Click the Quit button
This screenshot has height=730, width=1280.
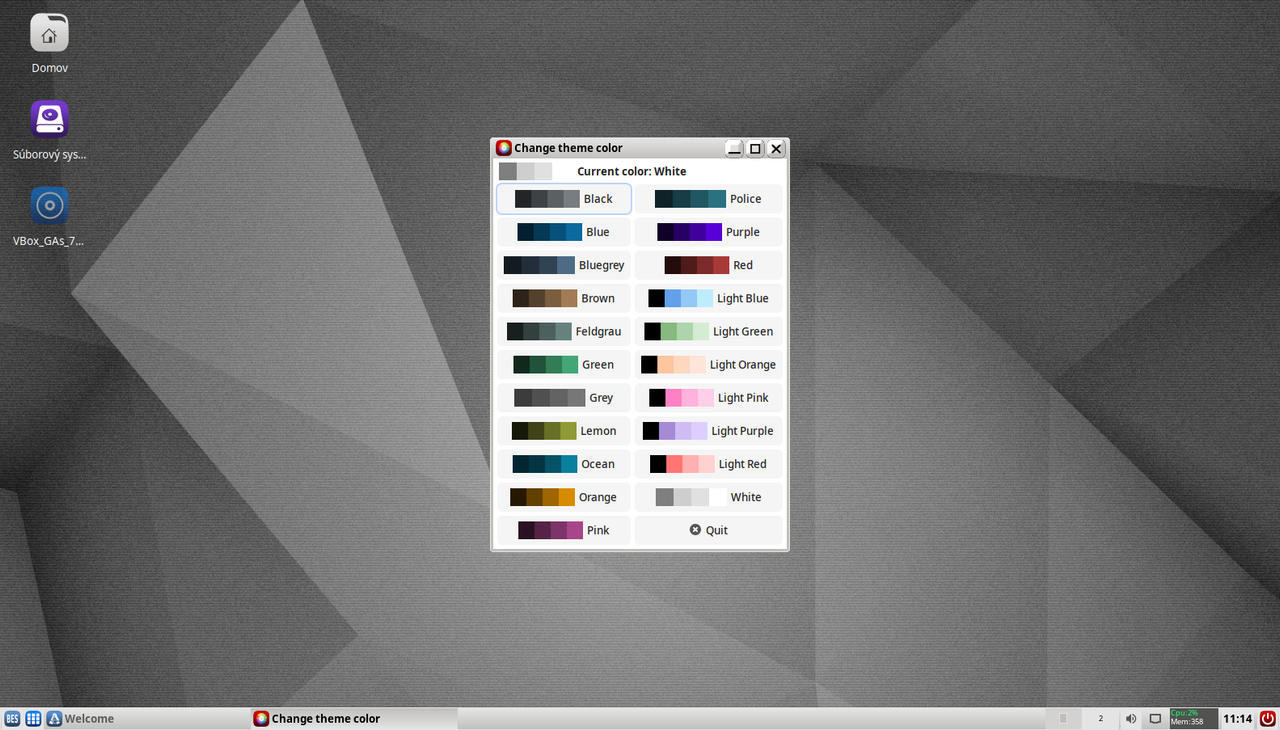pyautogui.click(x=708, y=529)
